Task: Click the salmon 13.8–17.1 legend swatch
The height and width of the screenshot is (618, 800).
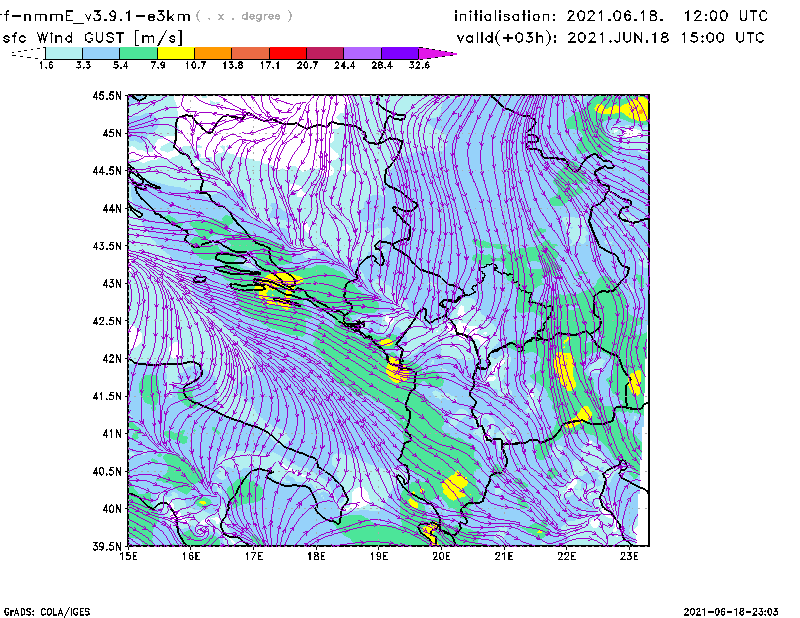Action: [251, 53]
